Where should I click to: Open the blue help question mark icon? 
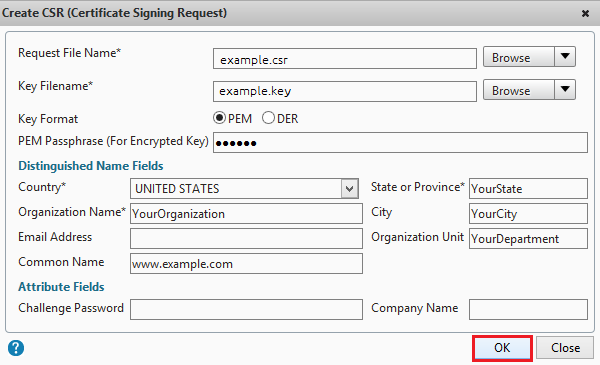16,348
